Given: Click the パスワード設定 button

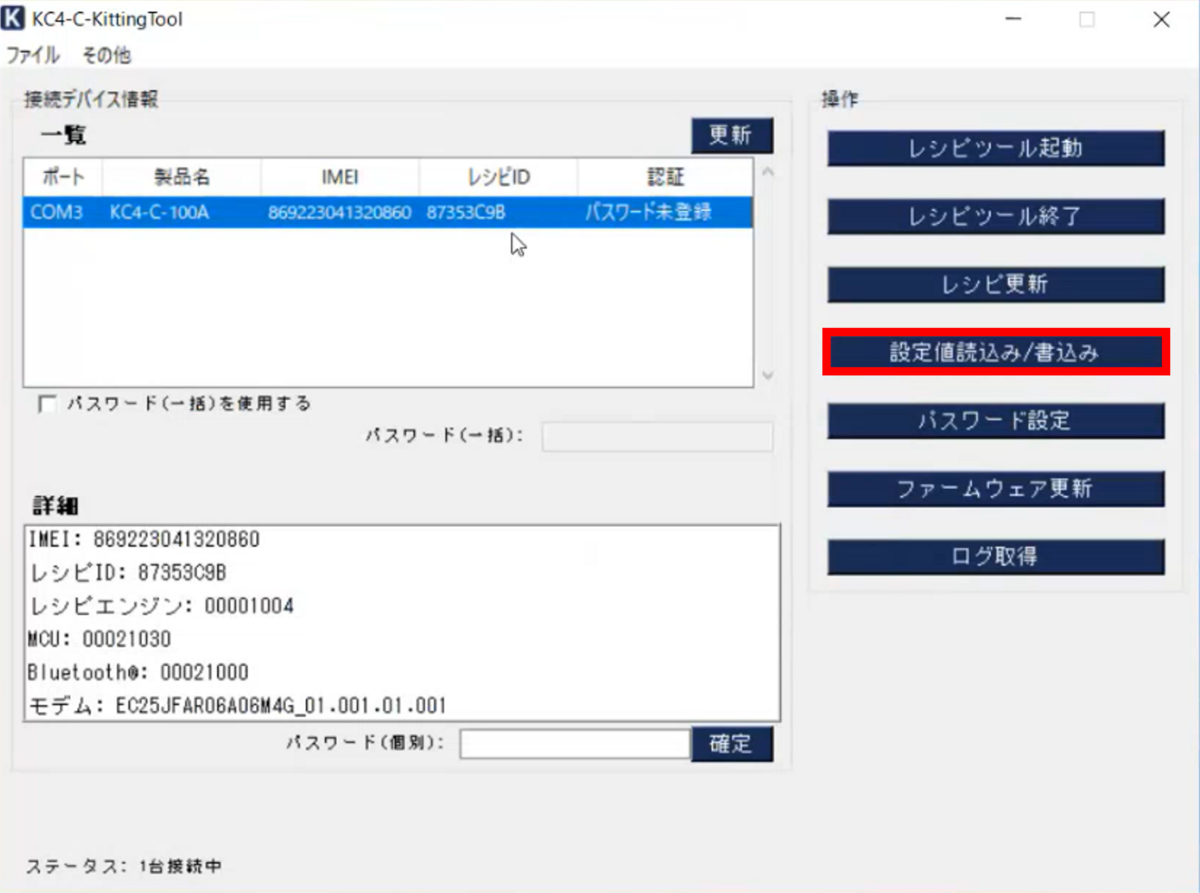Looking at the screenshot, I should coord(995,420).
